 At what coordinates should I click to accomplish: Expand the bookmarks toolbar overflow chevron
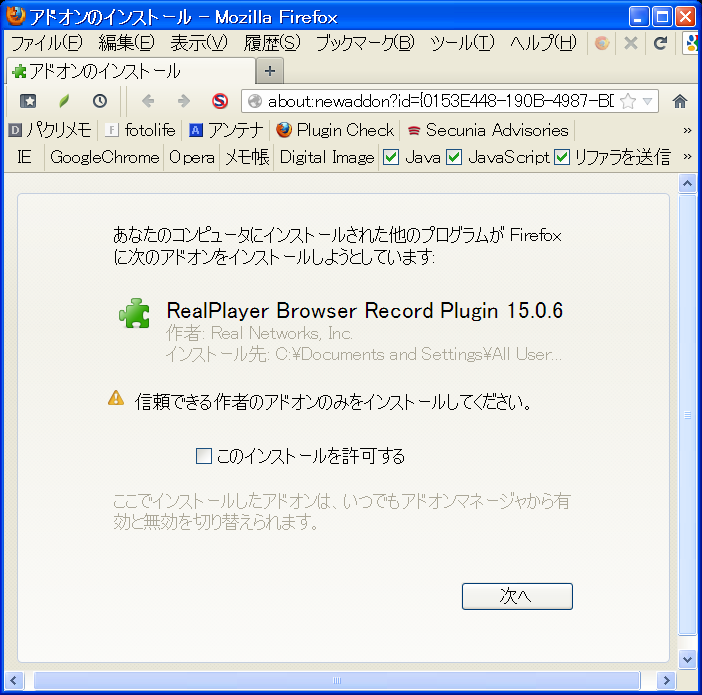tap(687, 130)
